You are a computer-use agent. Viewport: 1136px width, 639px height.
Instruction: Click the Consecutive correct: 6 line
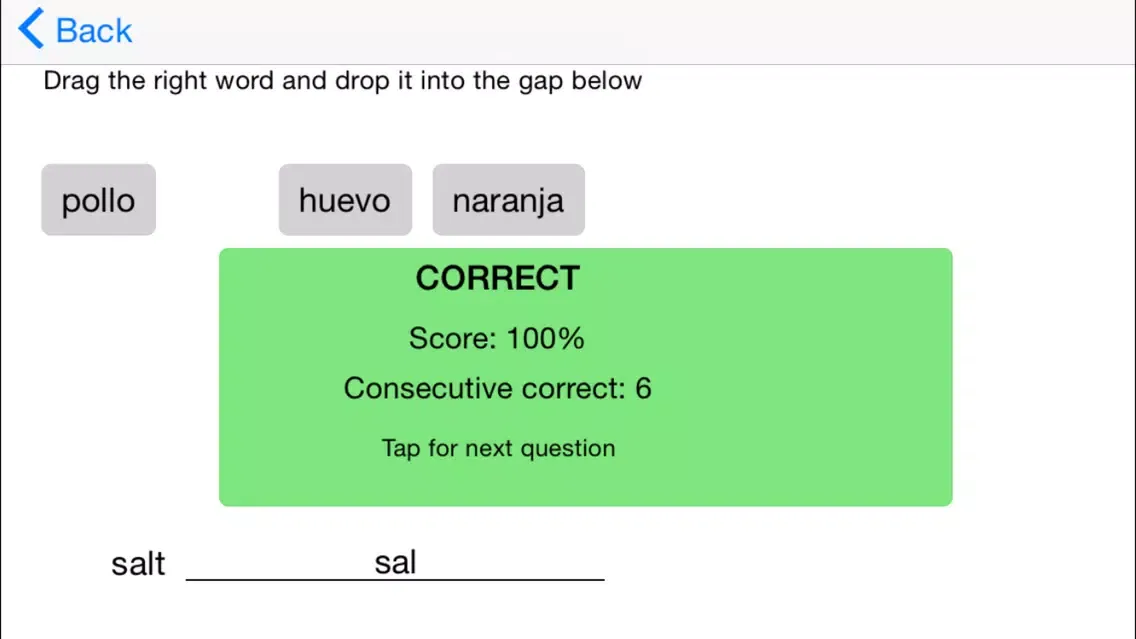[497, 388]
